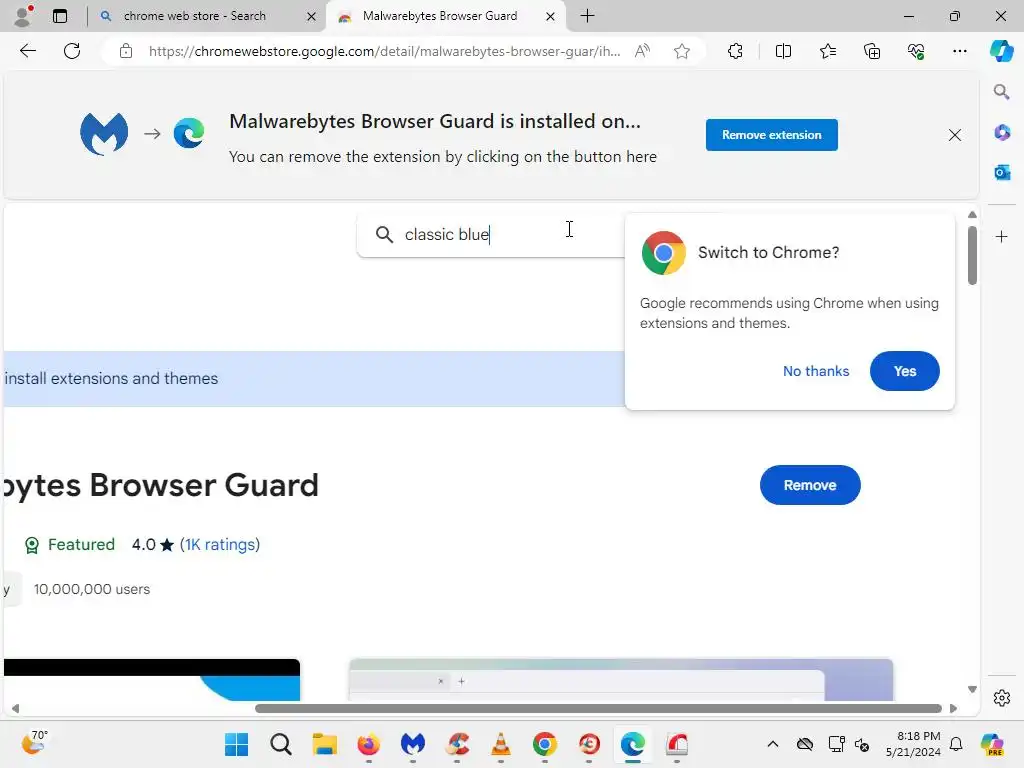Close the Malwarebytes Browser Guard tab
Screen dimensions: 1024x768
click(550, 16)
